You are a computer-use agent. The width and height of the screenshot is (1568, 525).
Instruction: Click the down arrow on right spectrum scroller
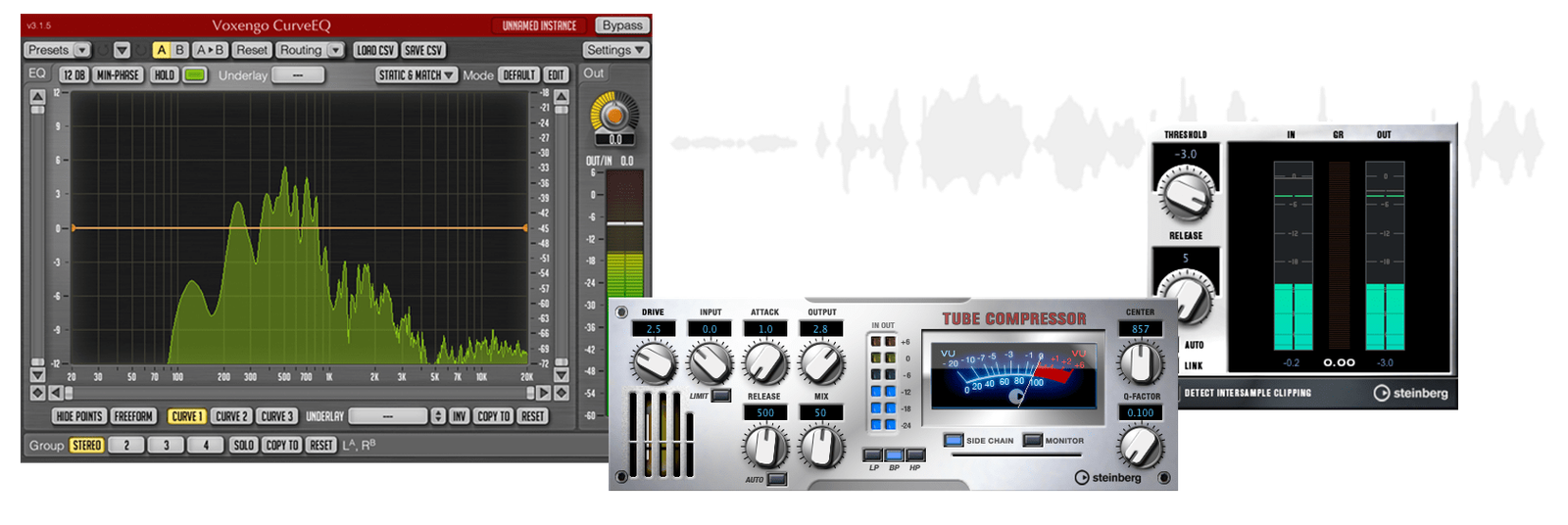click(x=562, y=375)
